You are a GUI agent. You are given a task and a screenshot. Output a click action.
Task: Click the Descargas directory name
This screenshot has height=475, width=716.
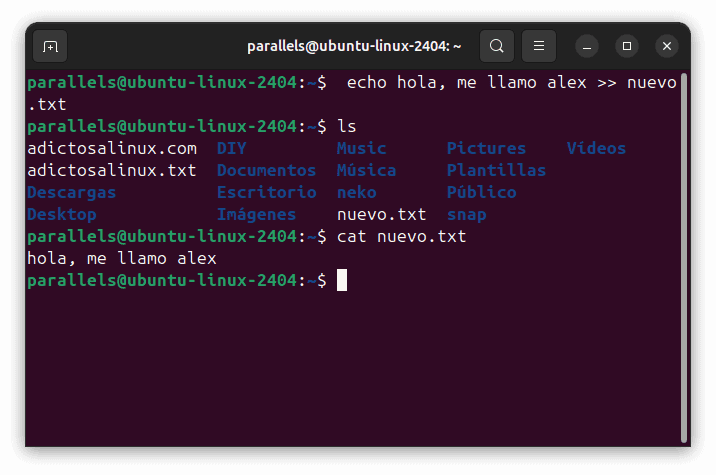(x=72, y=193)
